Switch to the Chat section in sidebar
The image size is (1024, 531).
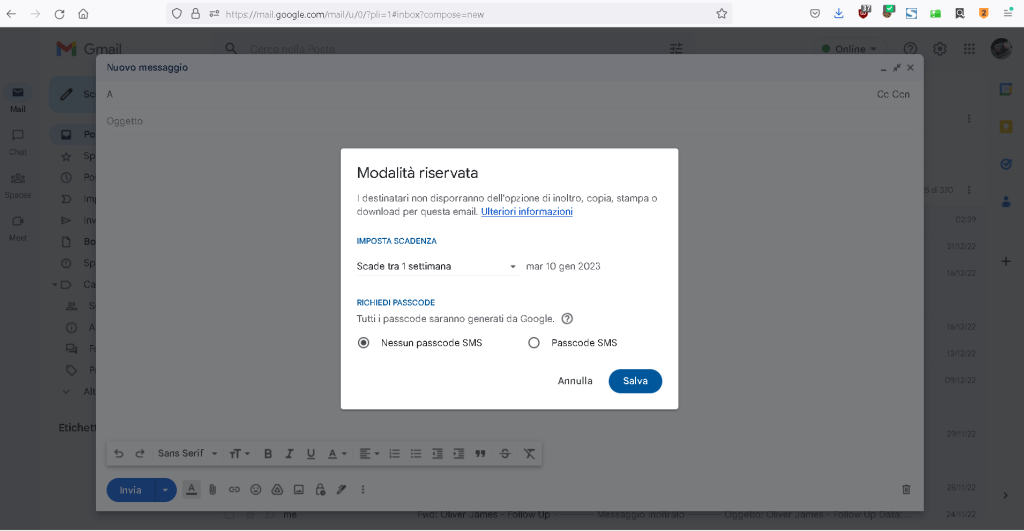click(x=18, y=141)
